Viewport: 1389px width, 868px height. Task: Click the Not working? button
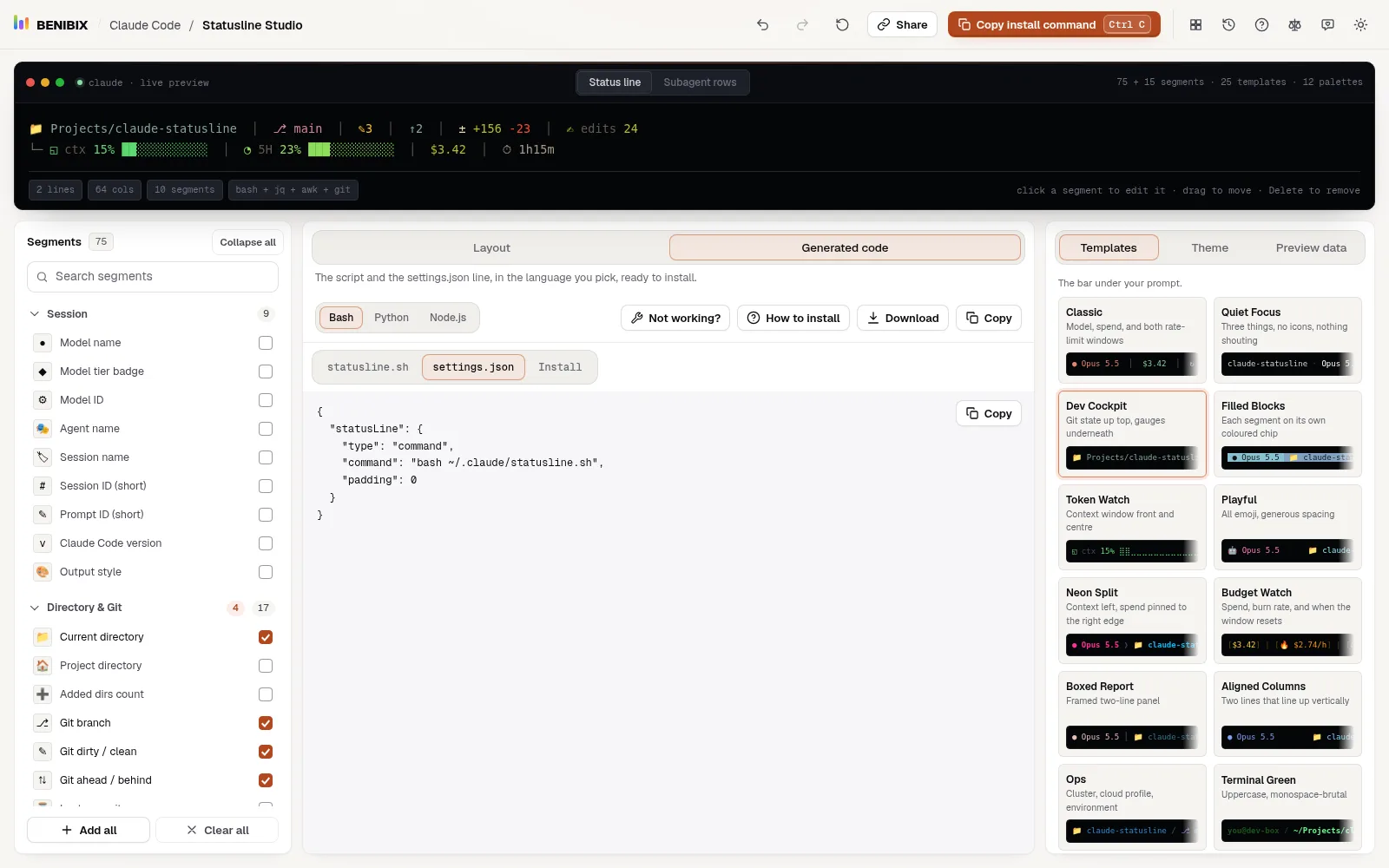675,318
